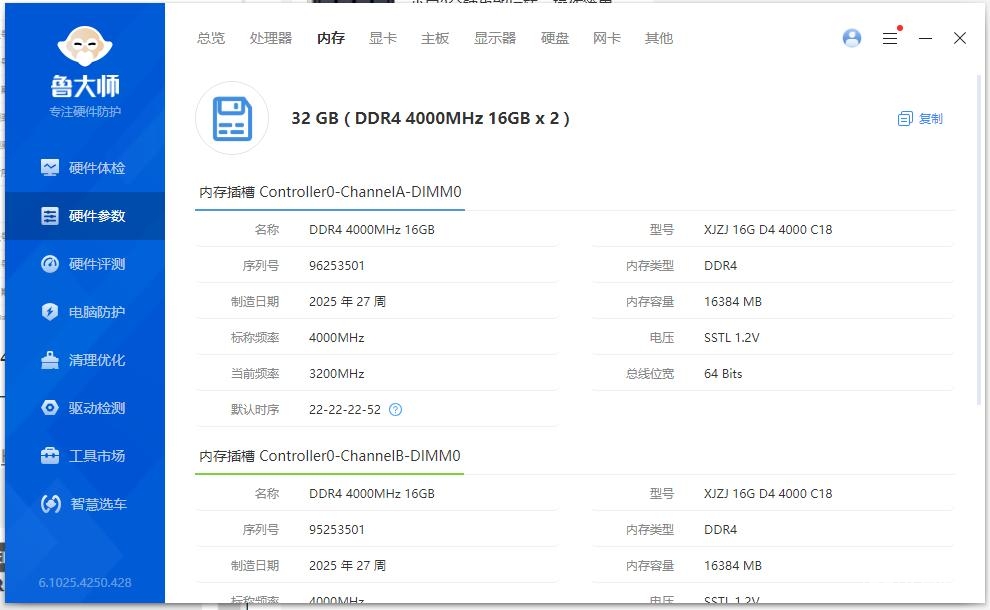Screen dimensions: 990x610
Task: Click ChannelB manufacture date 2025 年 27 周
Action: (347, 566)
